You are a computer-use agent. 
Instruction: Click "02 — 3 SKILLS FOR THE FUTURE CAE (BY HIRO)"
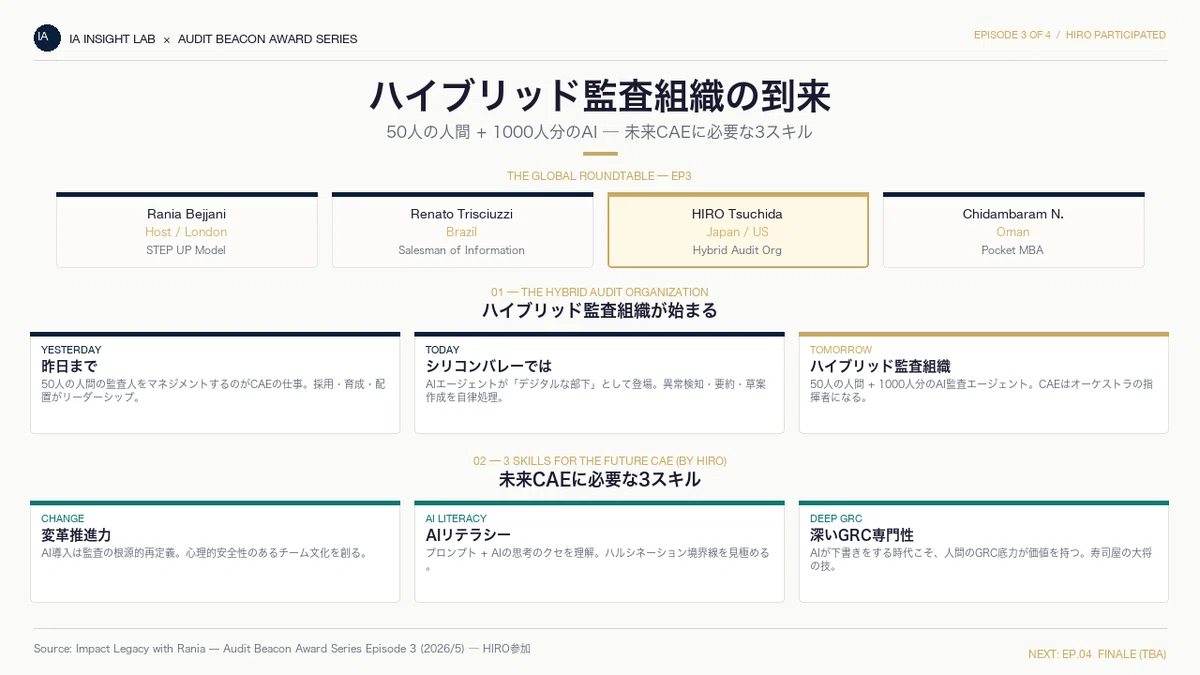pyautogui.click(x=600, y=461)
